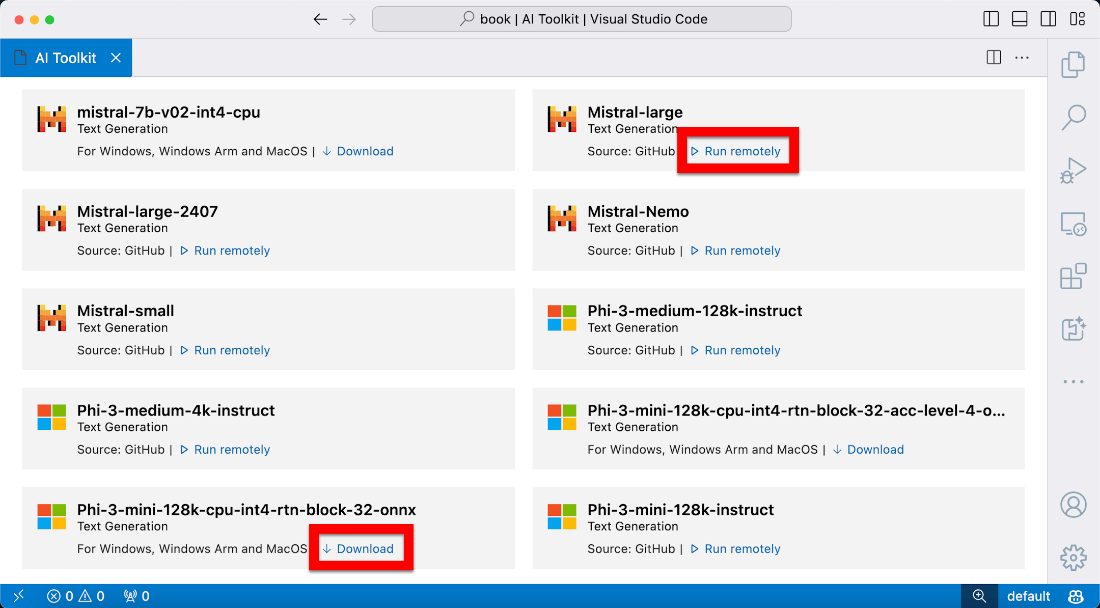The height and width of the screenshot is (608, 1100).
Task: Click the mistral-7b-v02-int4-cpu title
Action: 168,112
